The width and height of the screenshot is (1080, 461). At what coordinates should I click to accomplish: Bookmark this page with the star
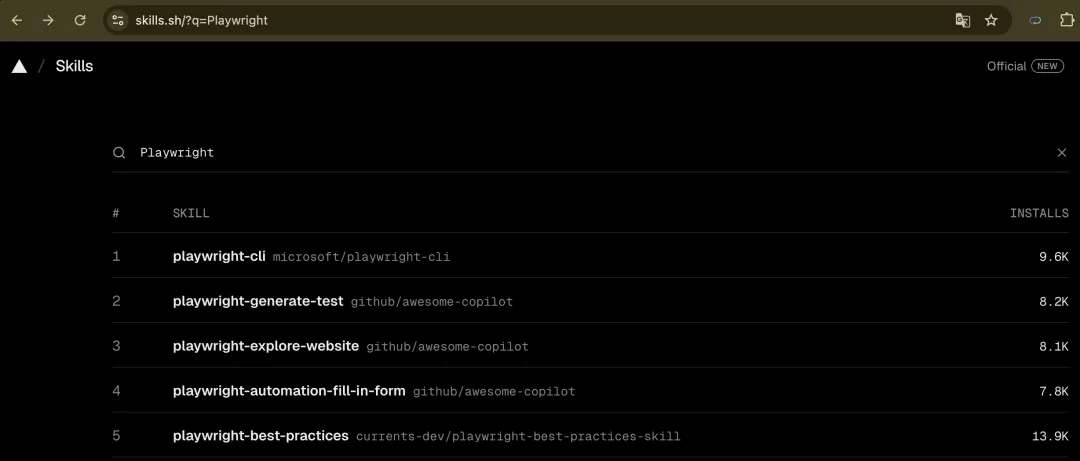[991, 20]
